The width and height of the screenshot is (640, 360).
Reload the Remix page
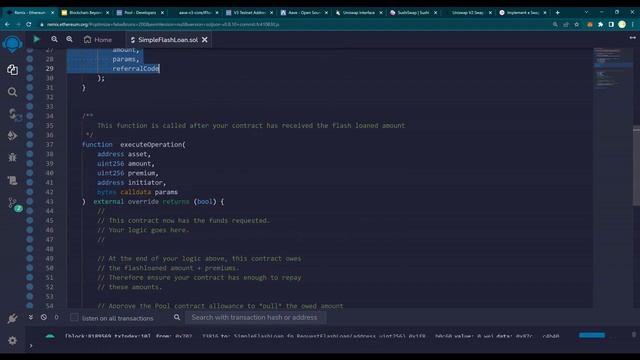(29, 24)
